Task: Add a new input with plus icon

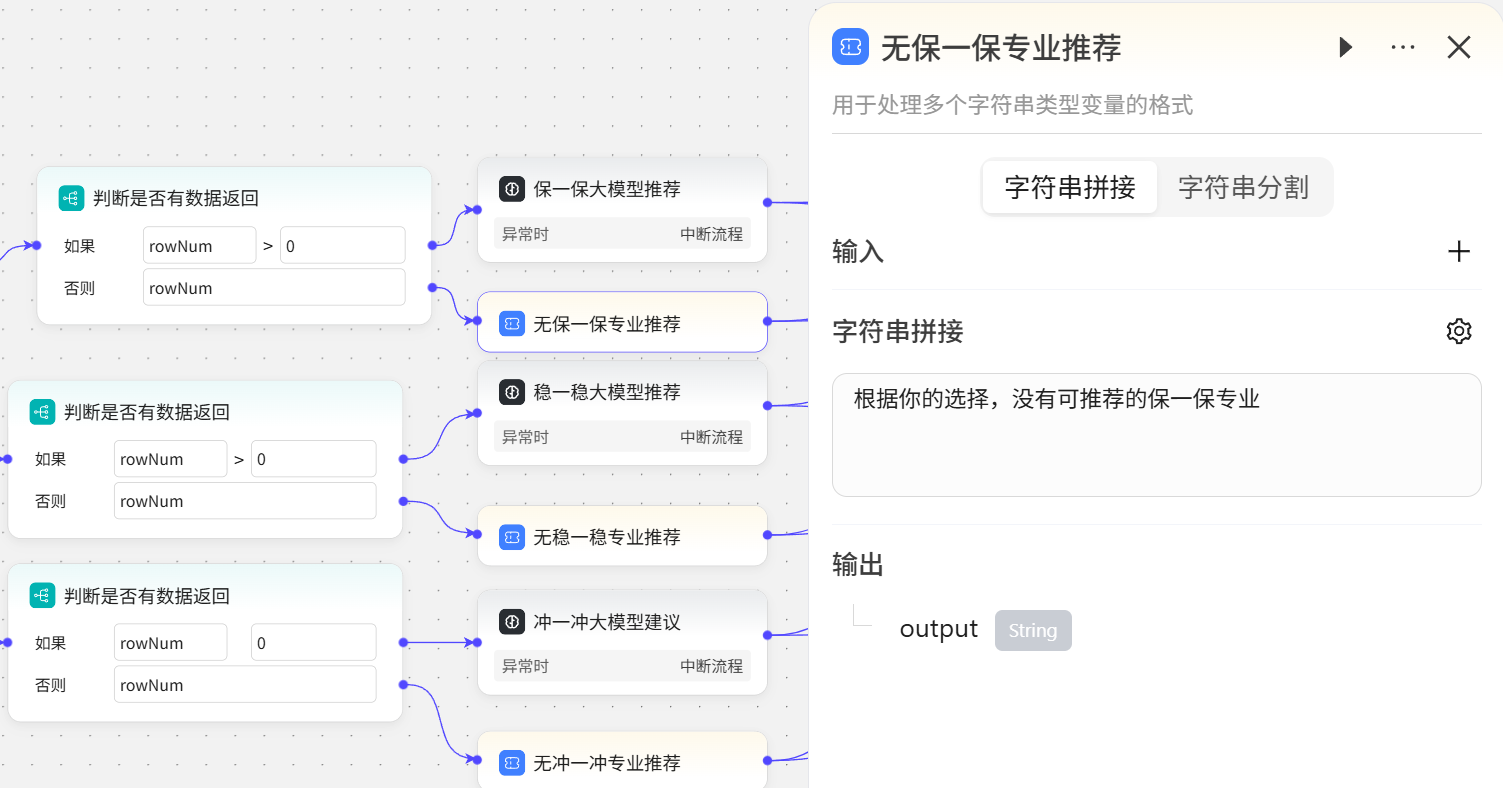Action: pos(1459,251)
